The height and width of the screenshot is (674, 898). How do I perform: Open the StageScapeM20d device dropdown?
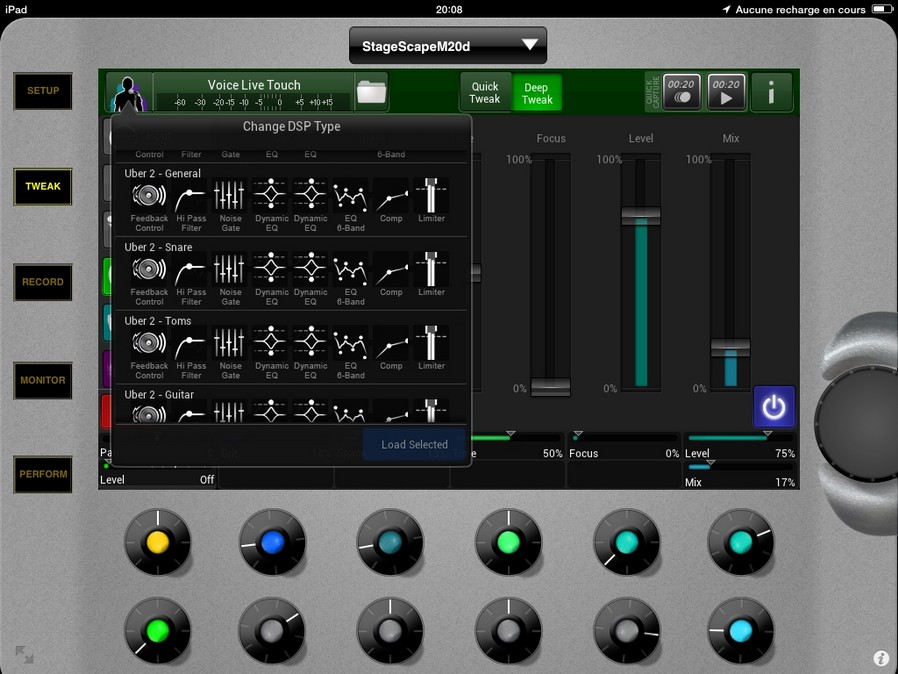448,46
